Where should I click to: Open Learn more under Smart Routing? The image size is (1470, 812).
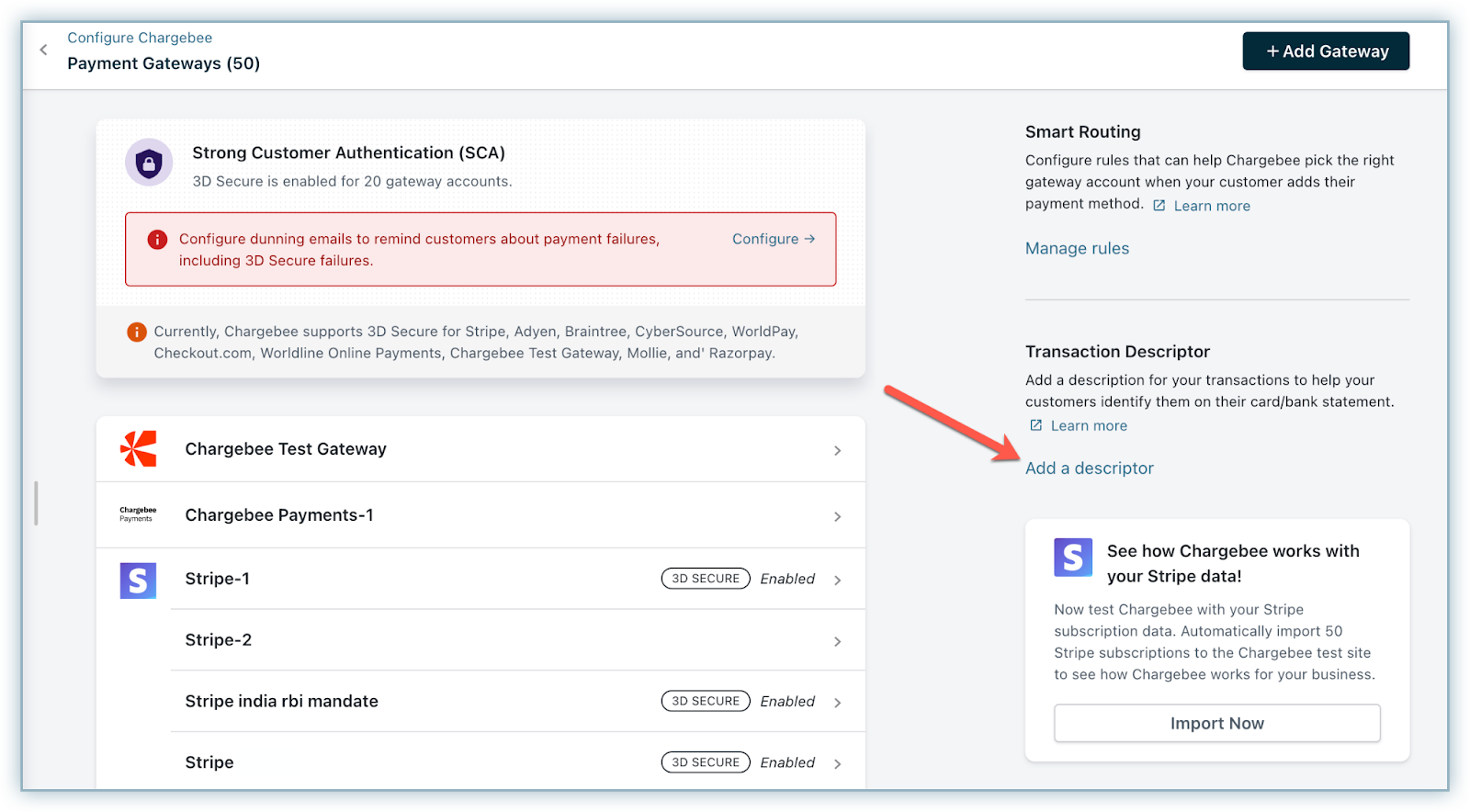[x=1211, y=206]
